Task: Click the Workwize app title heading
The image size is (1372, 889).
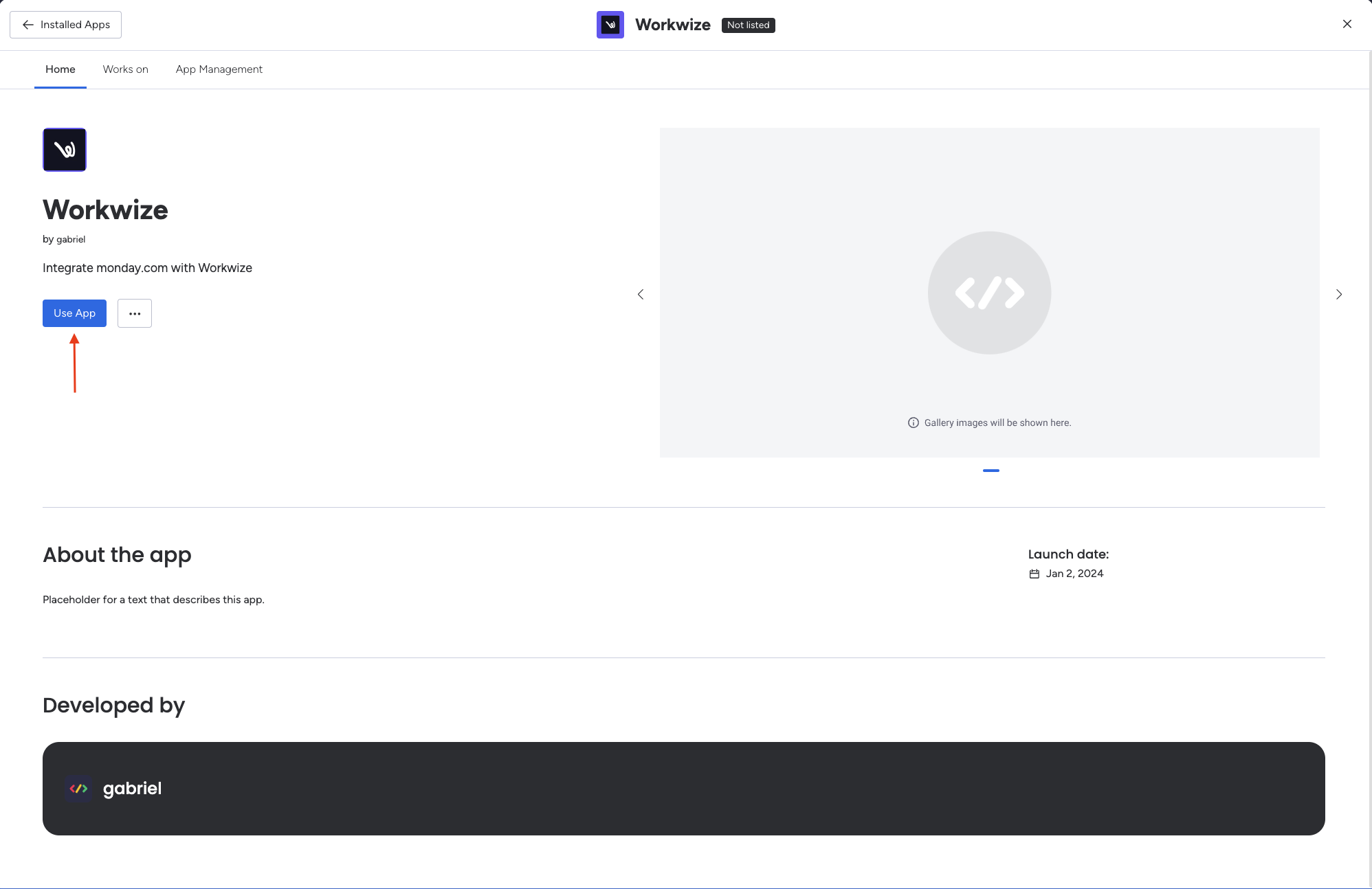Action: (x=105, y=210)
